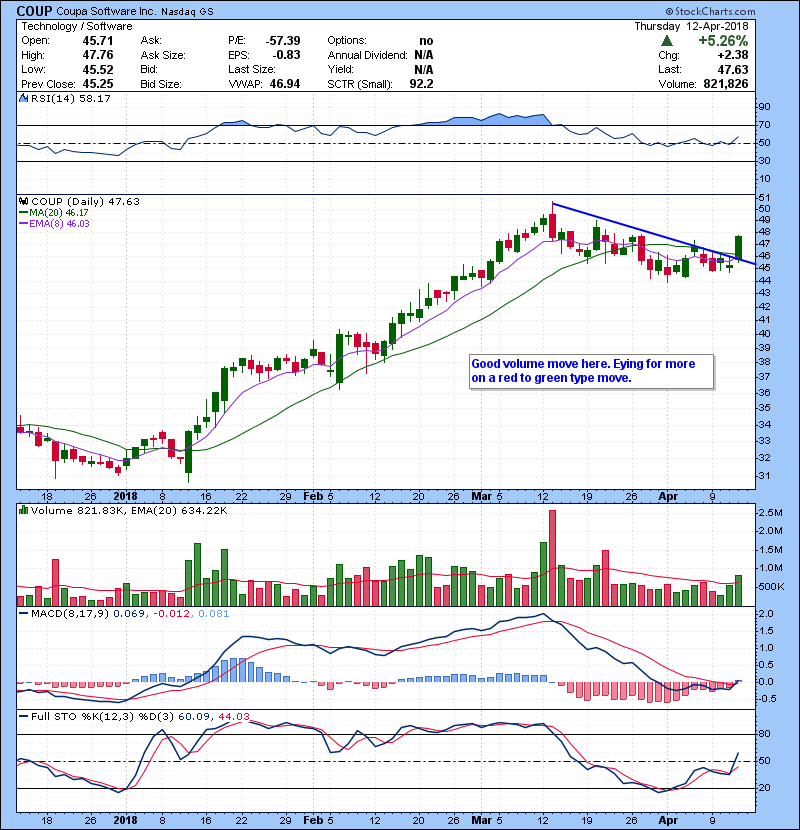
Task: Click the RSI(14) 58.17 reading
Action: pyautogui.click(x=71, y=98)
